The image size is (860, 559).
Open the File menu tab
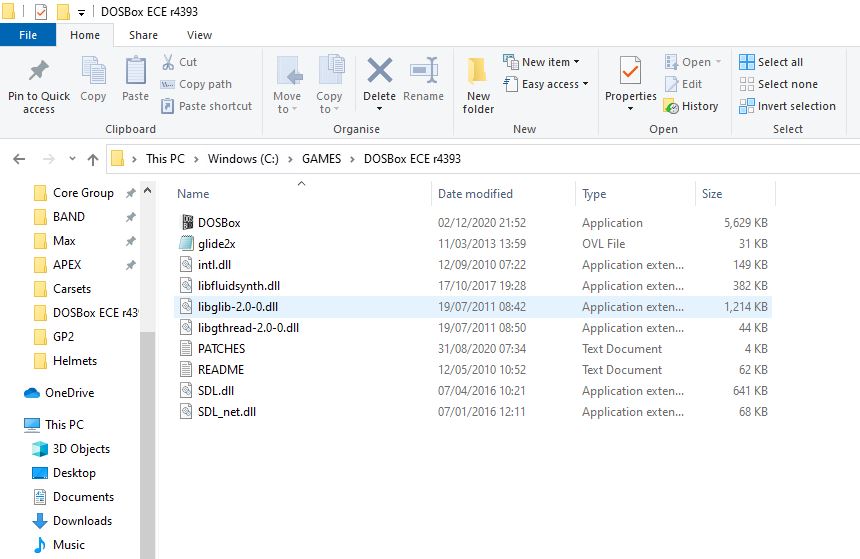click(28, 35)
